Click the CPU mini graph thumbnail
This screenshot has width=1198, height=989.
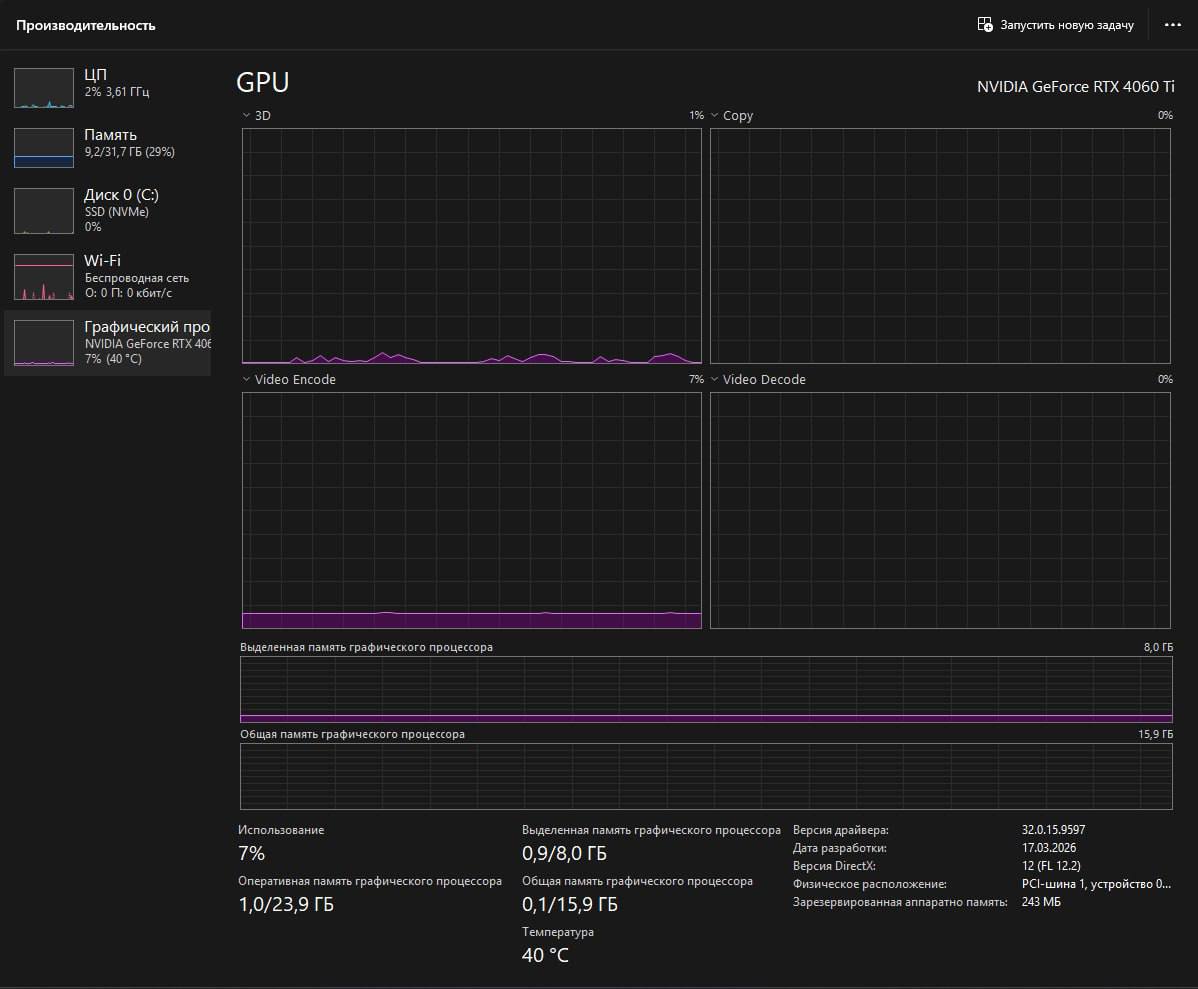[44, 88]
